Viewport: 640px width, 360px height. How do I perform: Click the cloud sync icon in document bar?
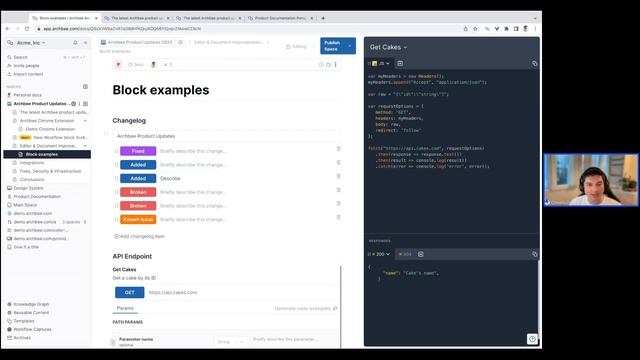[328, 64]
